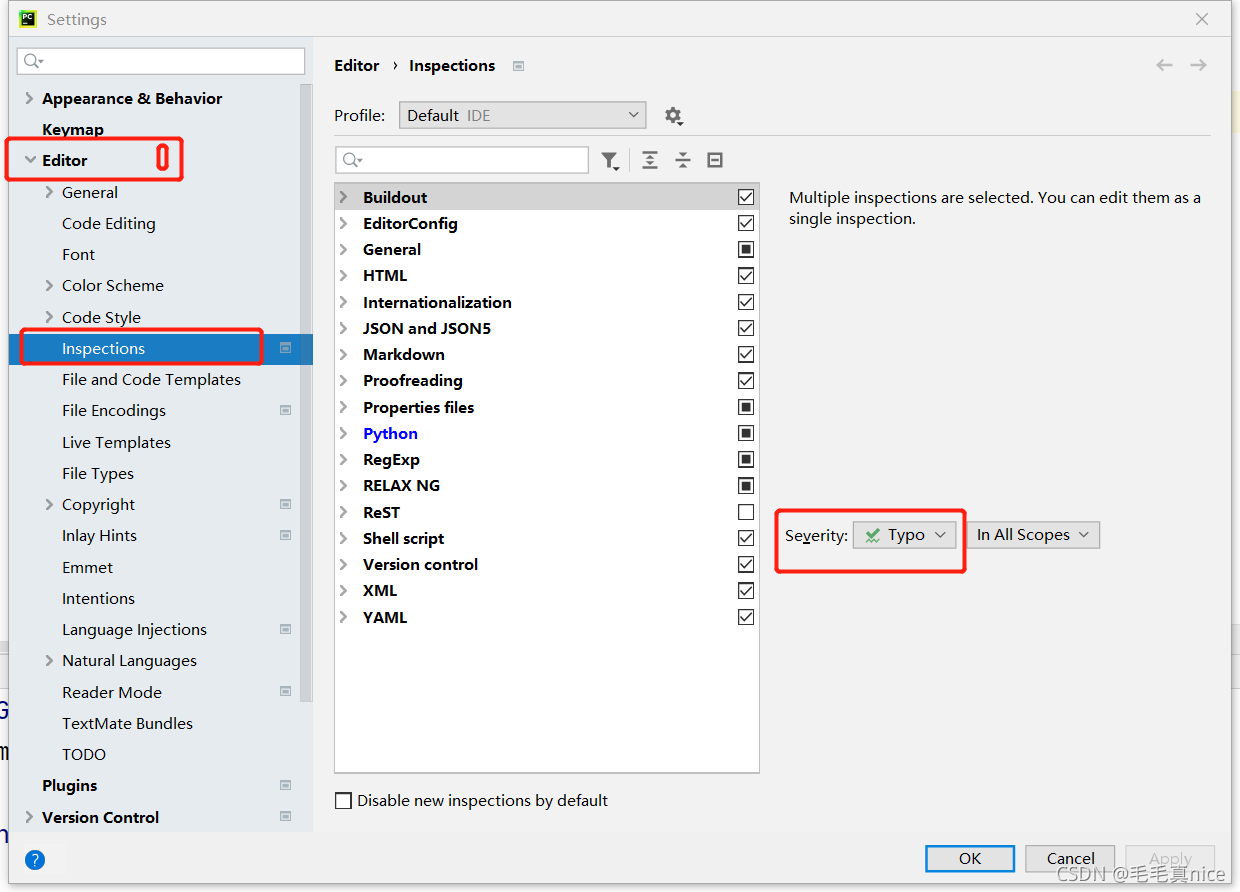Select the RELAX NG inspections row
This screenshot has height=892, width=1240.
coord(547,486)
